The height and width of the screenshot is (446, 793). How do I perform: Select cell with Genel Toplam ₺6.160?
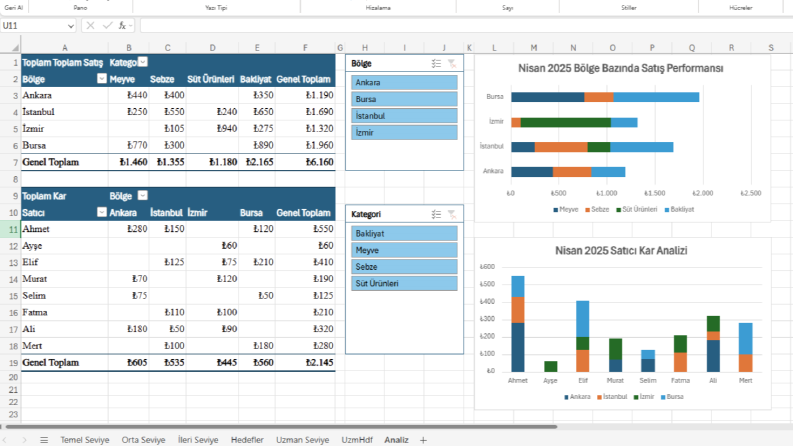[305, 162]
